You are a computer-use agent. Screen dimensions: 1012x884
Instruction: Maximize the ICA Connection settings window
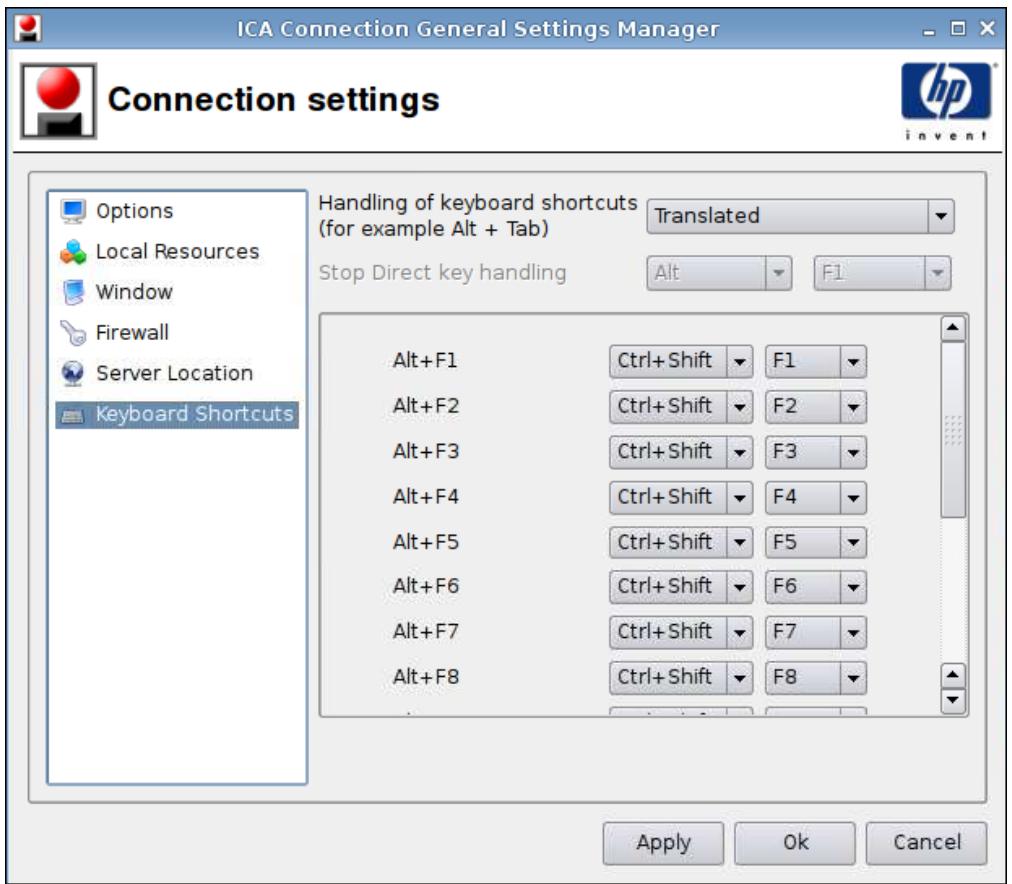[x=958, y=28]
